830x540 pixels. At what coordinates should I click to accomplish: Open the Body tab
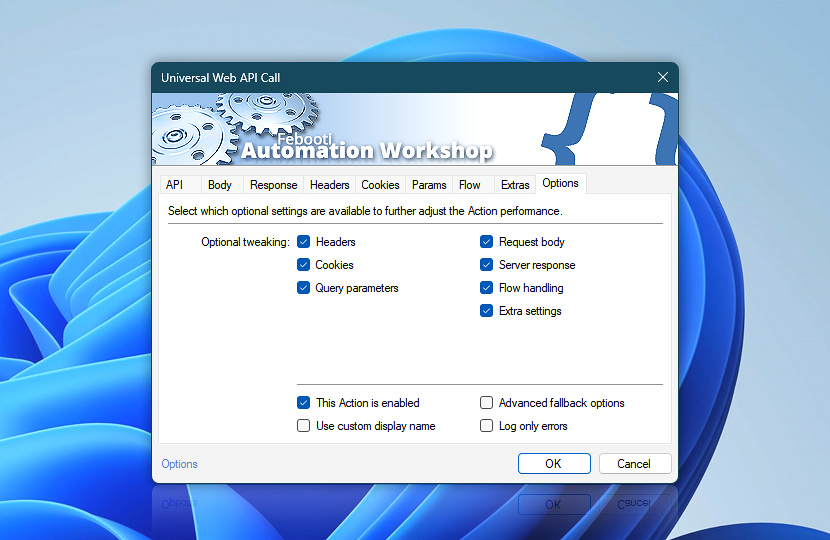[220, 185]
